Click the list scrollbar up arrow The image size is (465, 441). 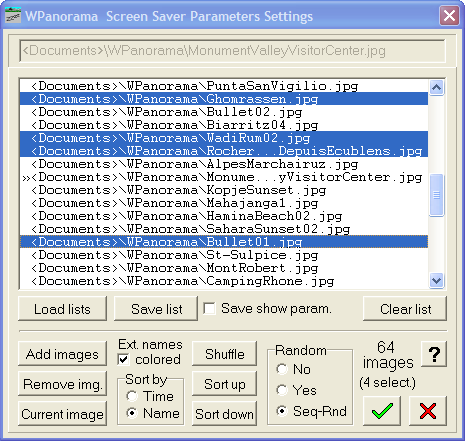click(x=436, y=88)
